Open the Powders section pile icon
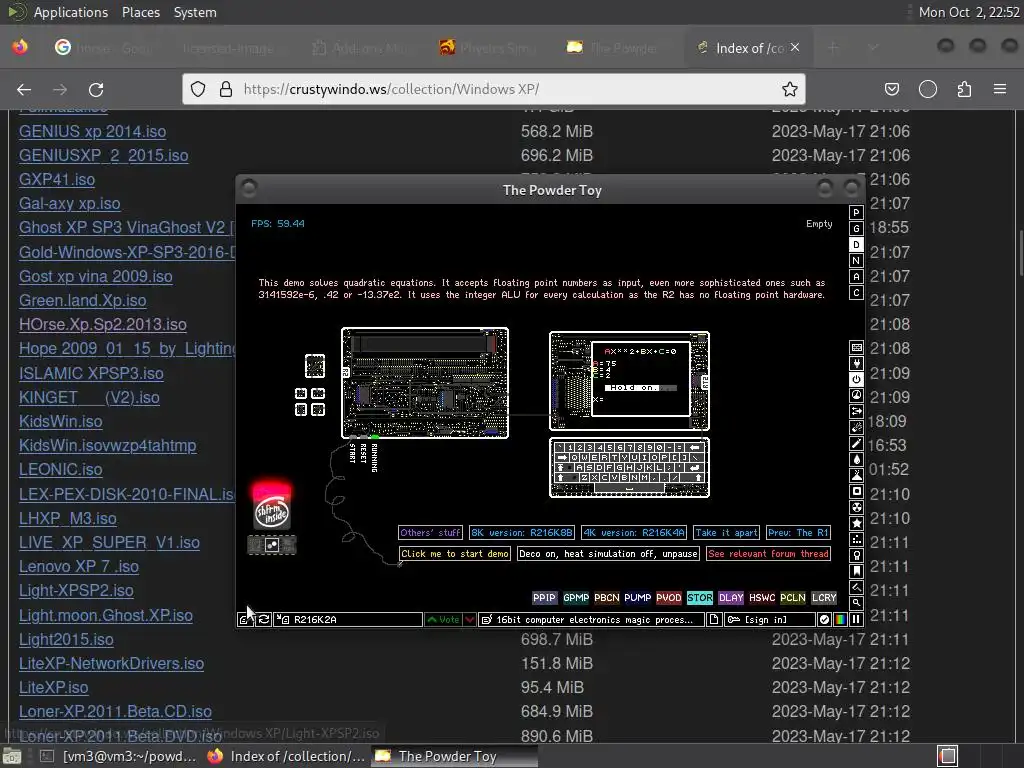1024x768 pixels. (856, 475)
